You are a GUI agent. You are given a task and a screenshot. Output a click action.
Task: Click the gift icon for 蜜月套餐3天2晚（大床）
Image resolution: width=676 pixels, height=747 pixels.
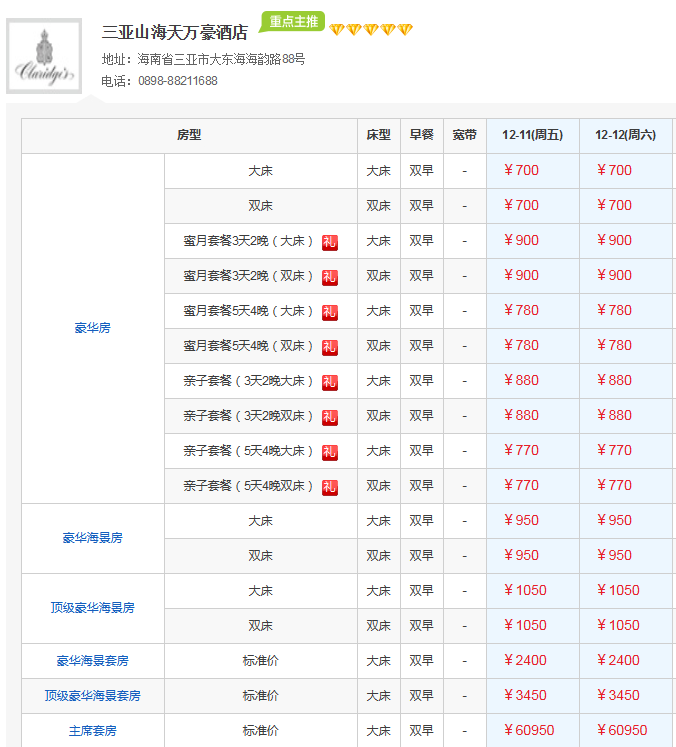coord(330,242)
